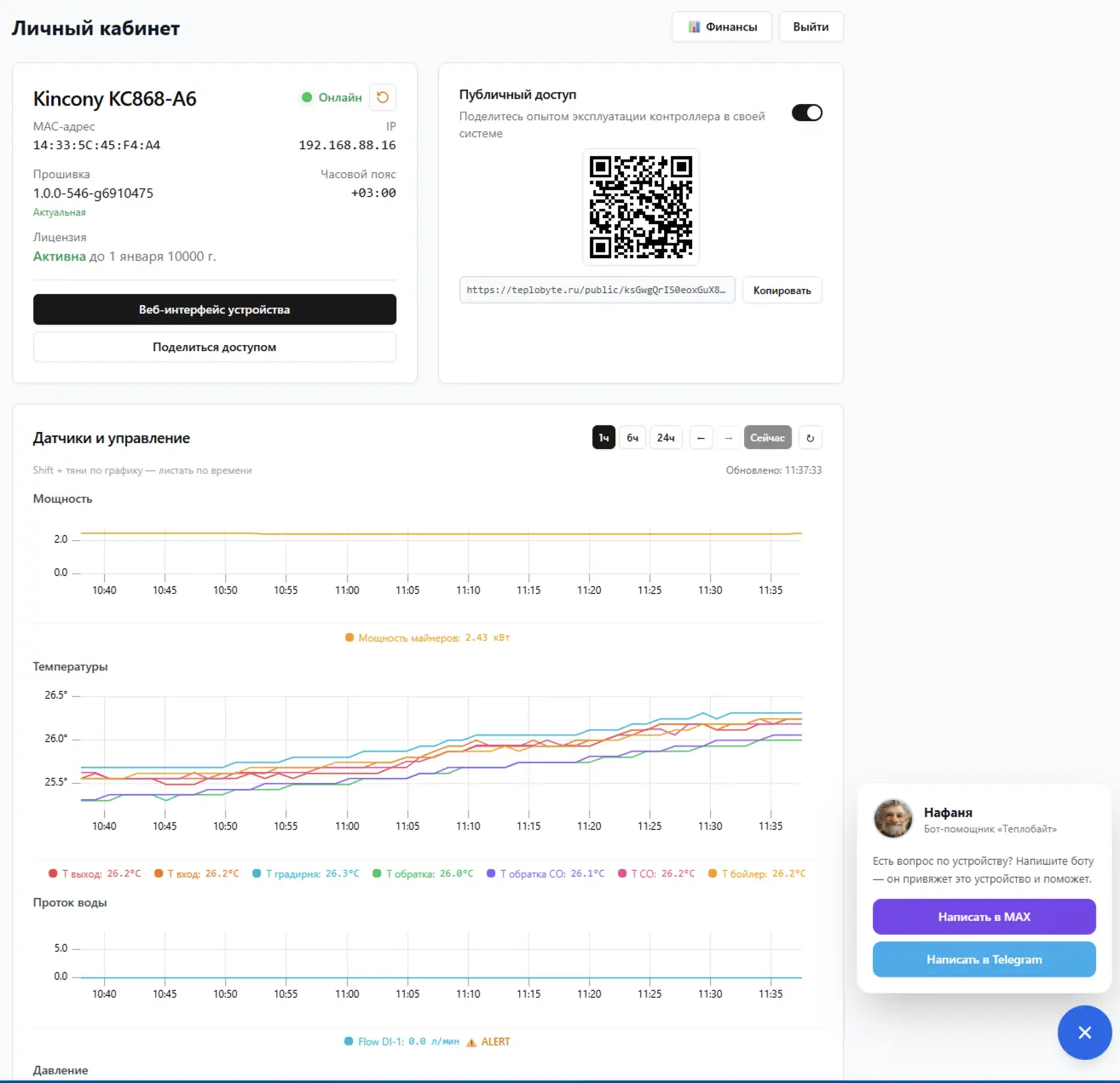Go back in time with left arrow
This screenshot has height=1083, width=1120.
[x=701, y=438]
